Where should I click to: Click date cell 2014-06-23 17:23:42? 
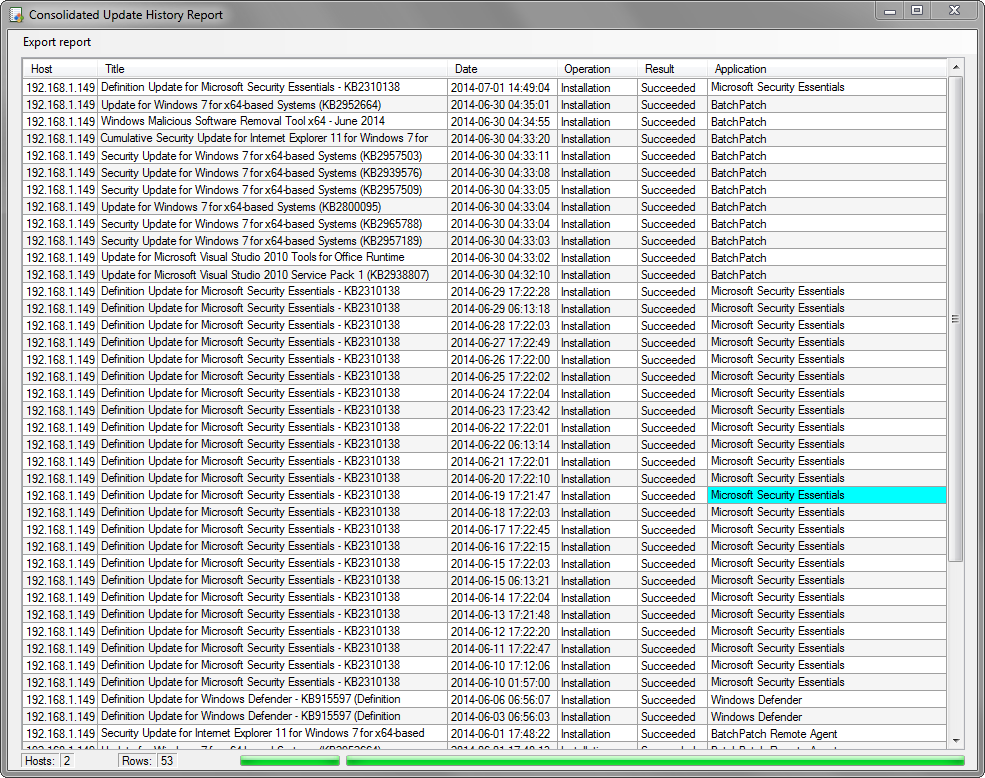pos(502,410)
